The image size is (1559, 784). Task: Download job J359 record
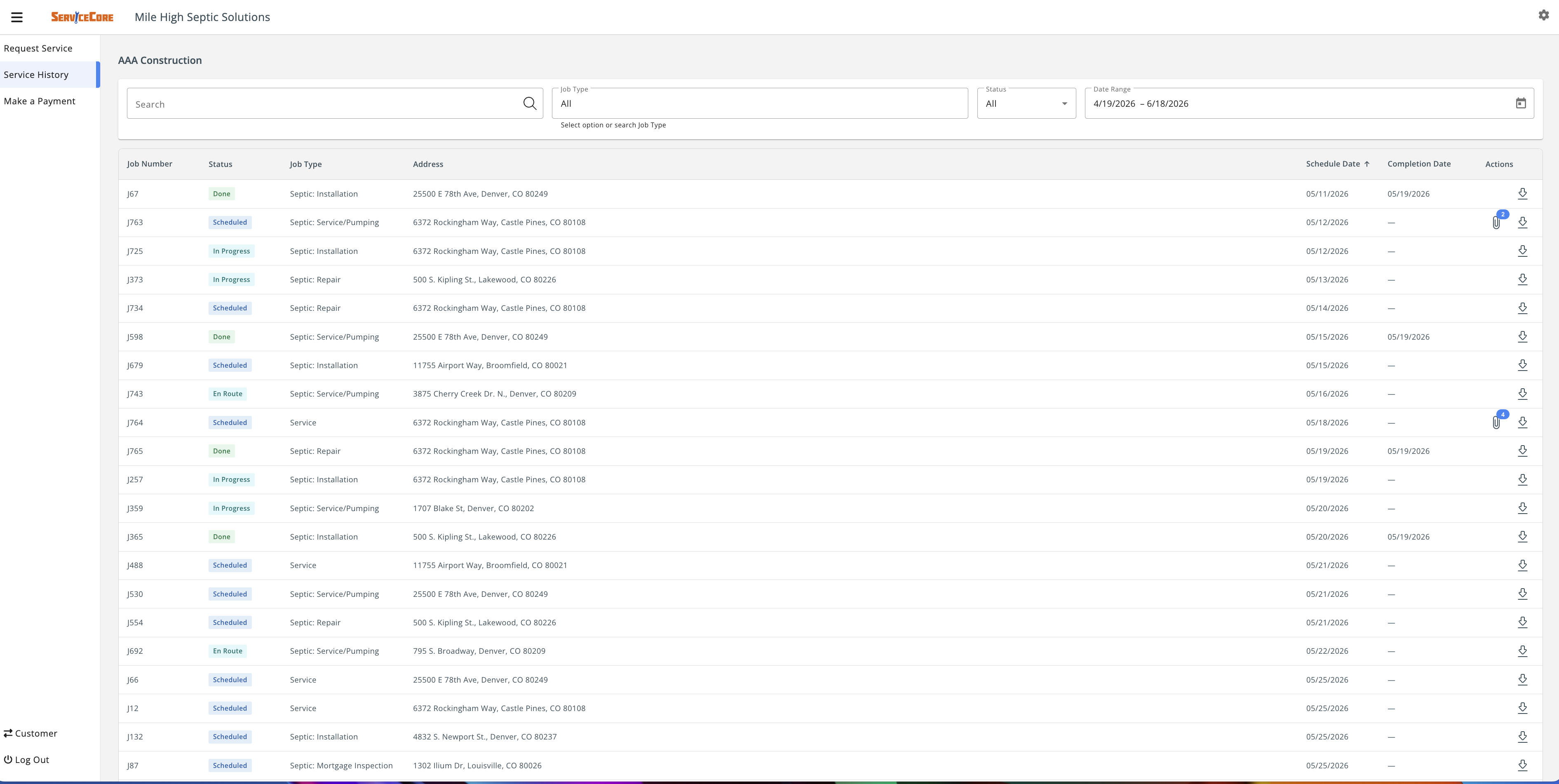point(1523,508)
